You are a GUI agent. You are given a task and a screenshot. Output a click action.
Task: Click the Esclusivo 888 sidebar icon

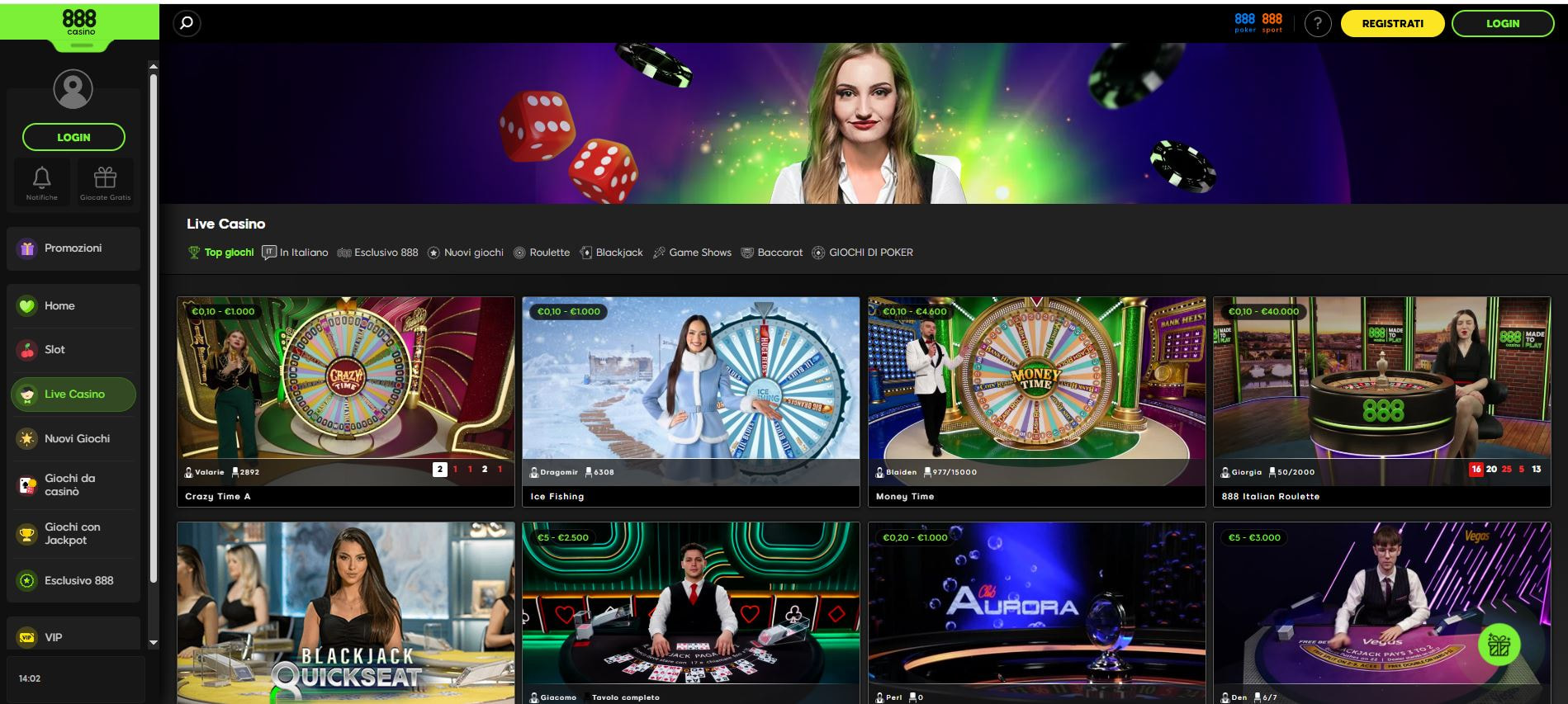pyautogui.click(x=27, y=581)
